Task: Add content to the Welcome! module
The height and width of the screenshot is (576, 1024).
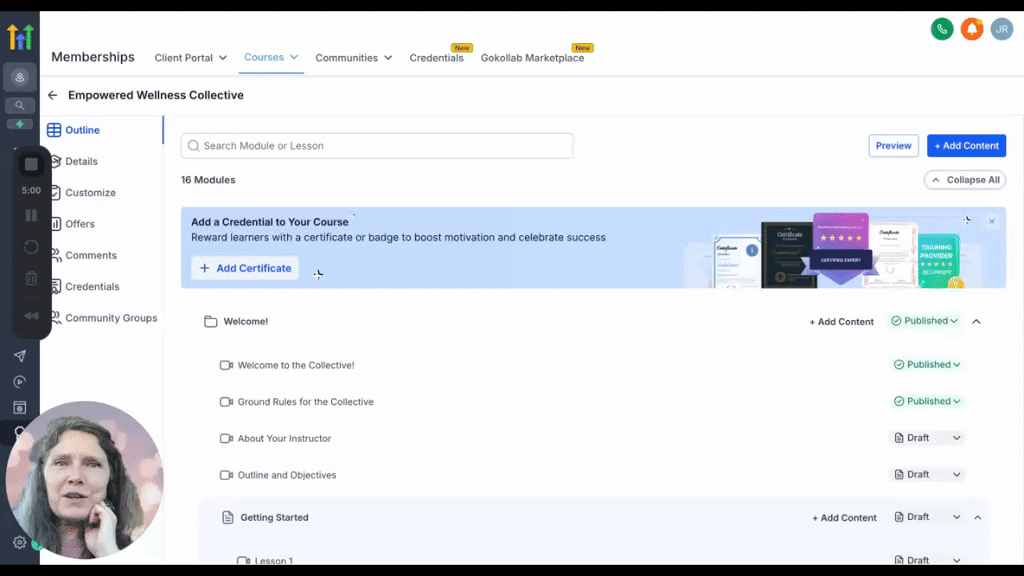Action: (841, 321)
